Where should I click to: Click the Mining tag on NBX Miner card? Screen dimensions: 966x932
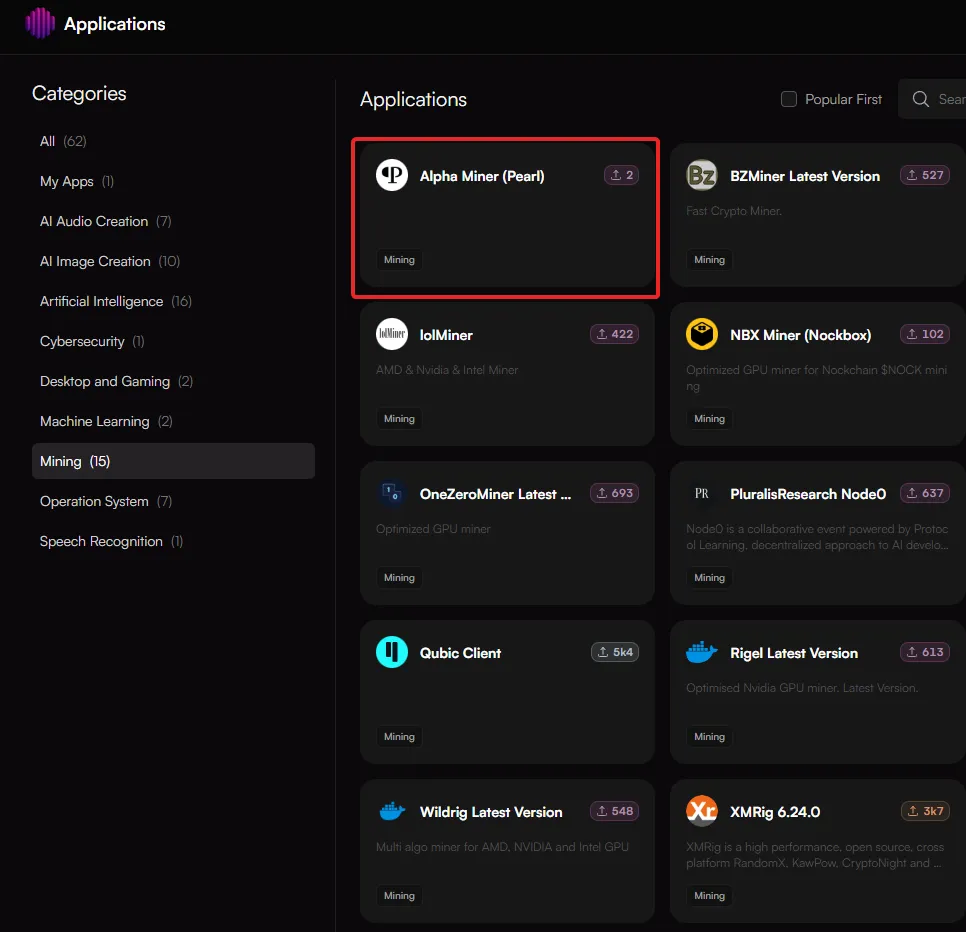point(709,418)
